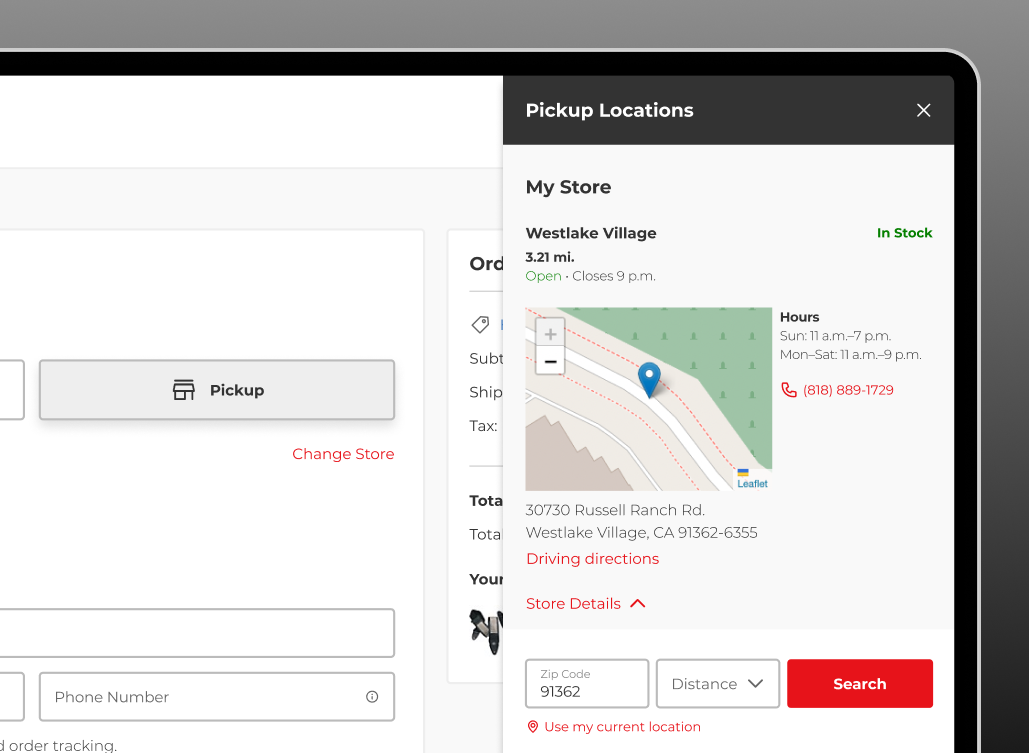
Task: Open Driving directions for Westlake Village
Action: [x=592, y=559]
